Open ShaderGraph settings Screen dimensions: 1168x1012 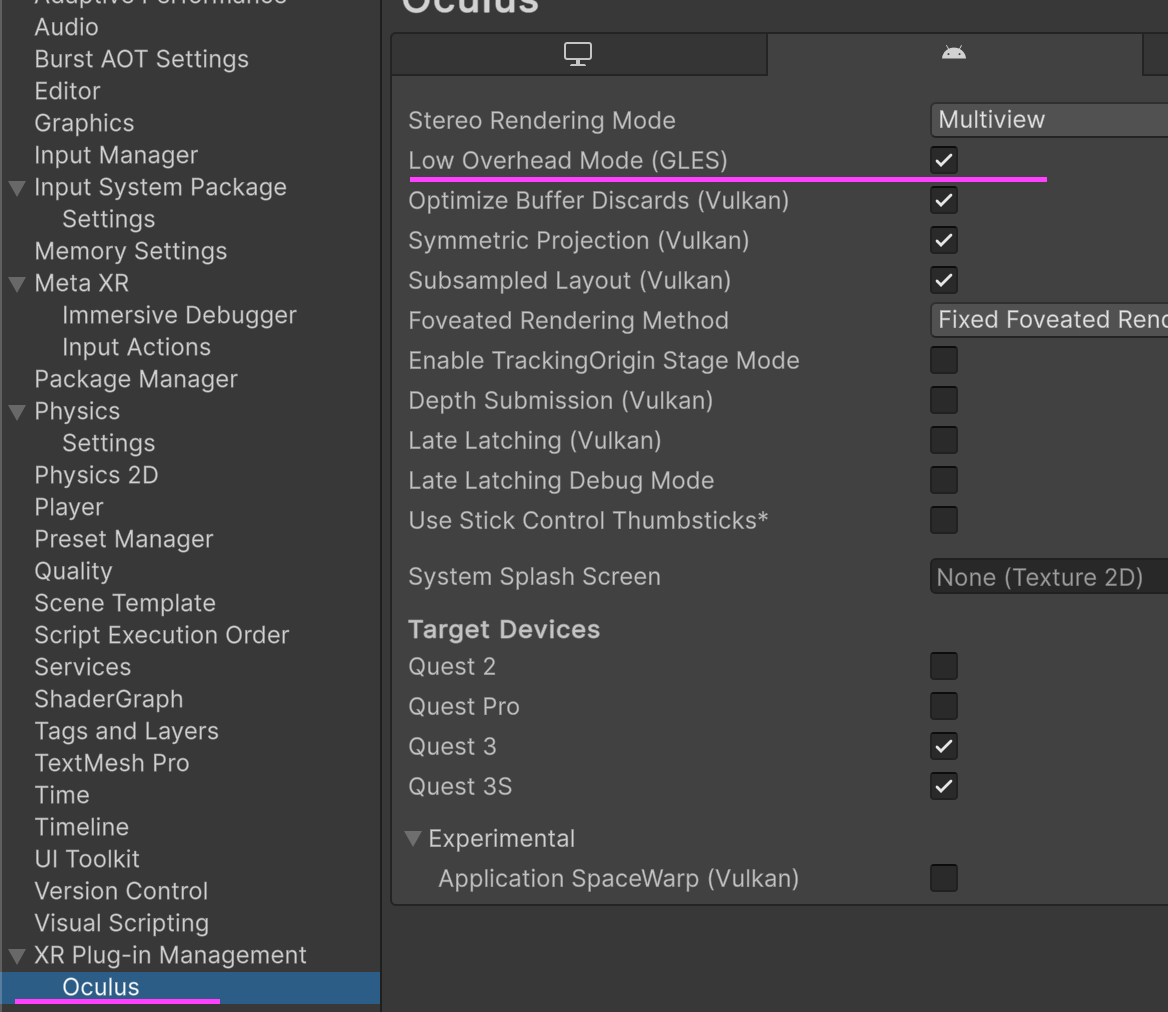pyautogui.click(x=109, y=699)
